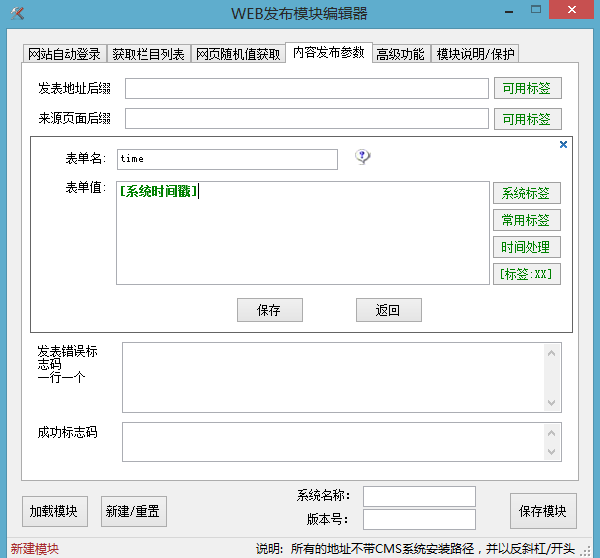This screenshot has height=558, width=600.
Task: Open the 时间处理 button
Action: (526, 247)
